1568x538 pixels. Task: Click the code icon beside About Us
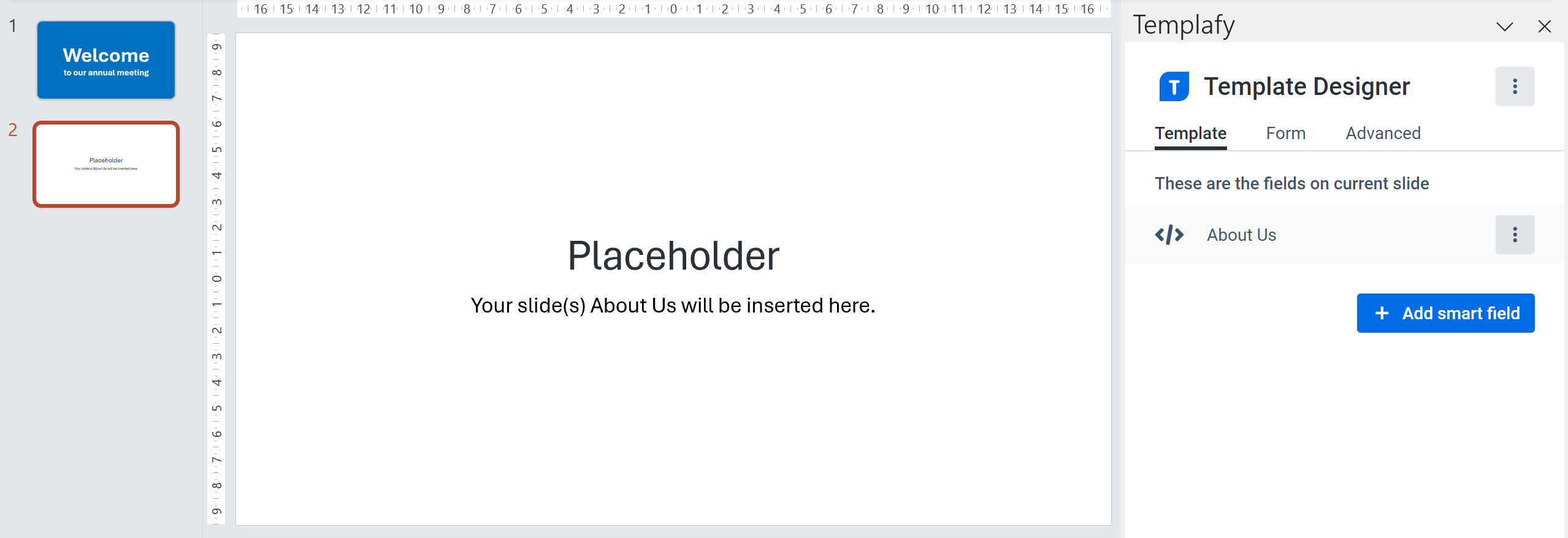point(1169,235)
